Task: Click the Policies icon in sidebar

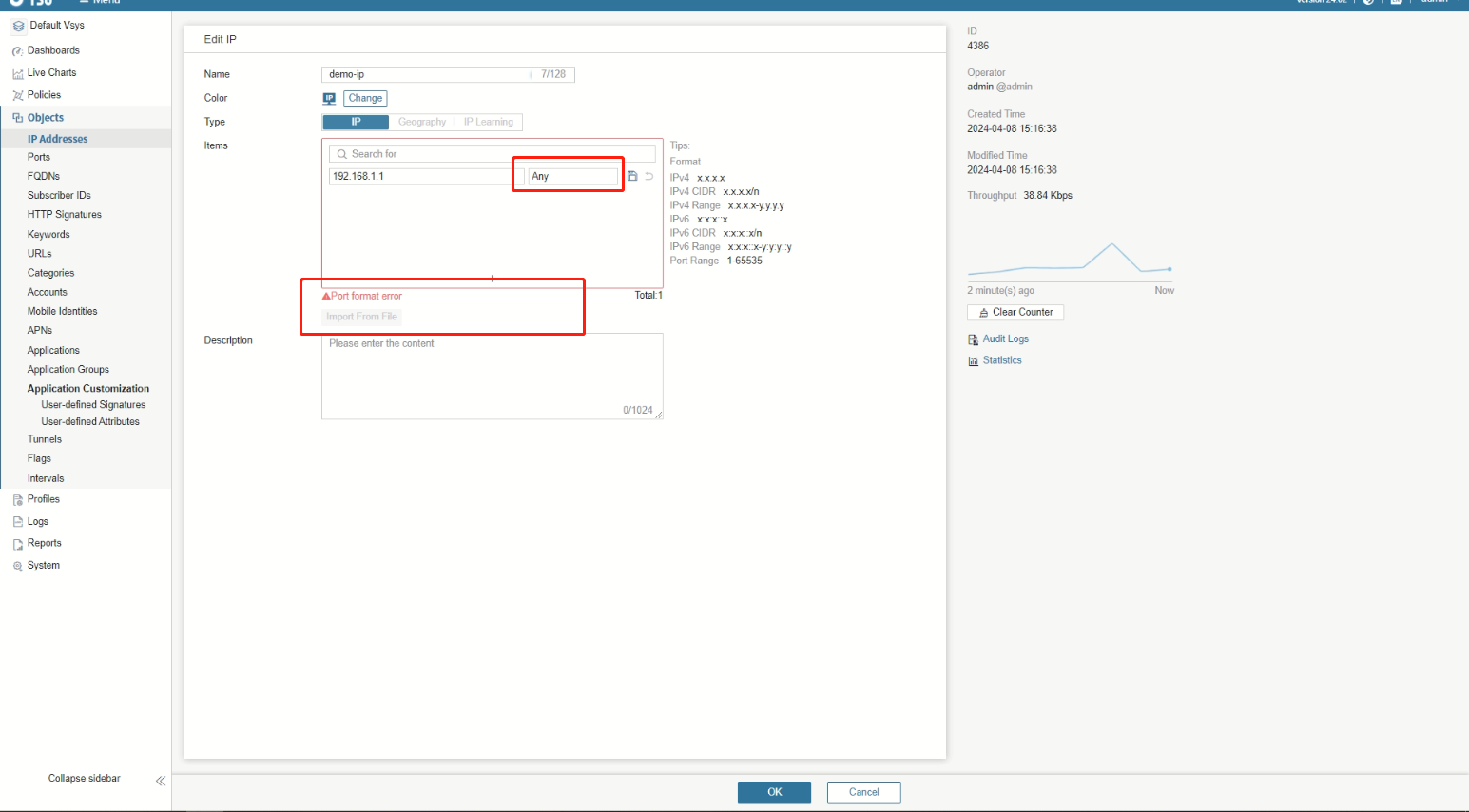Action: pos(17,95)
